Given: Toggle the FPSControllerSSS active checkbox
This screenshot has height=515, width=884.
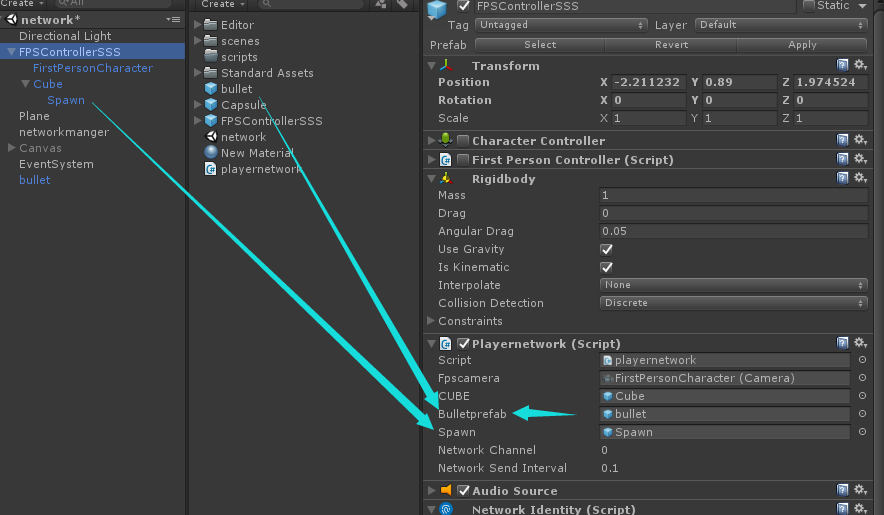Looking at the screenshot, I should pyautogui.click(x=463, y=6).
